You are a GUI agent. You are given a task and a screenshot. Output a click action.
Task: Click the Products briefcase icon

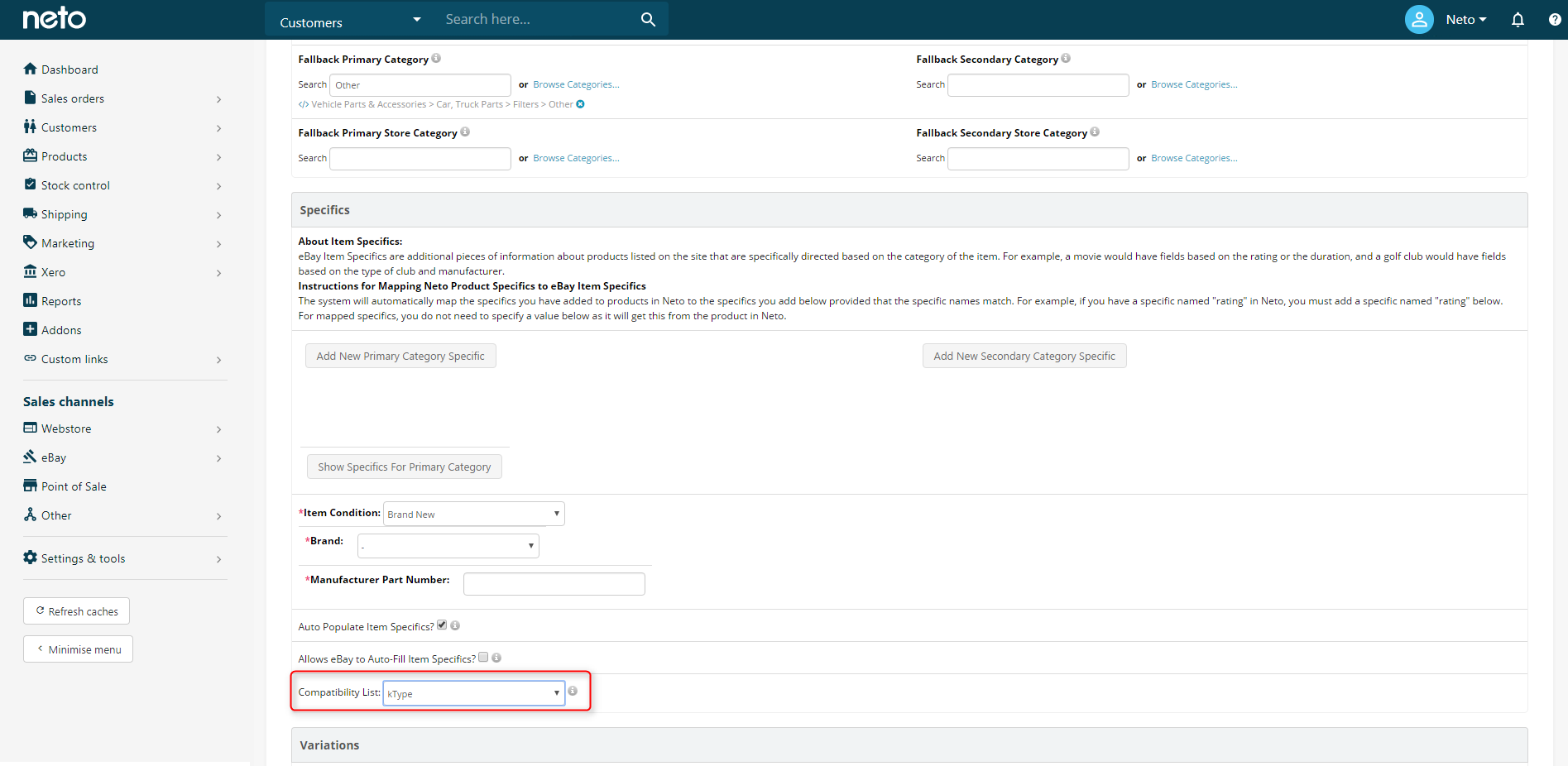tap(31, 156)
